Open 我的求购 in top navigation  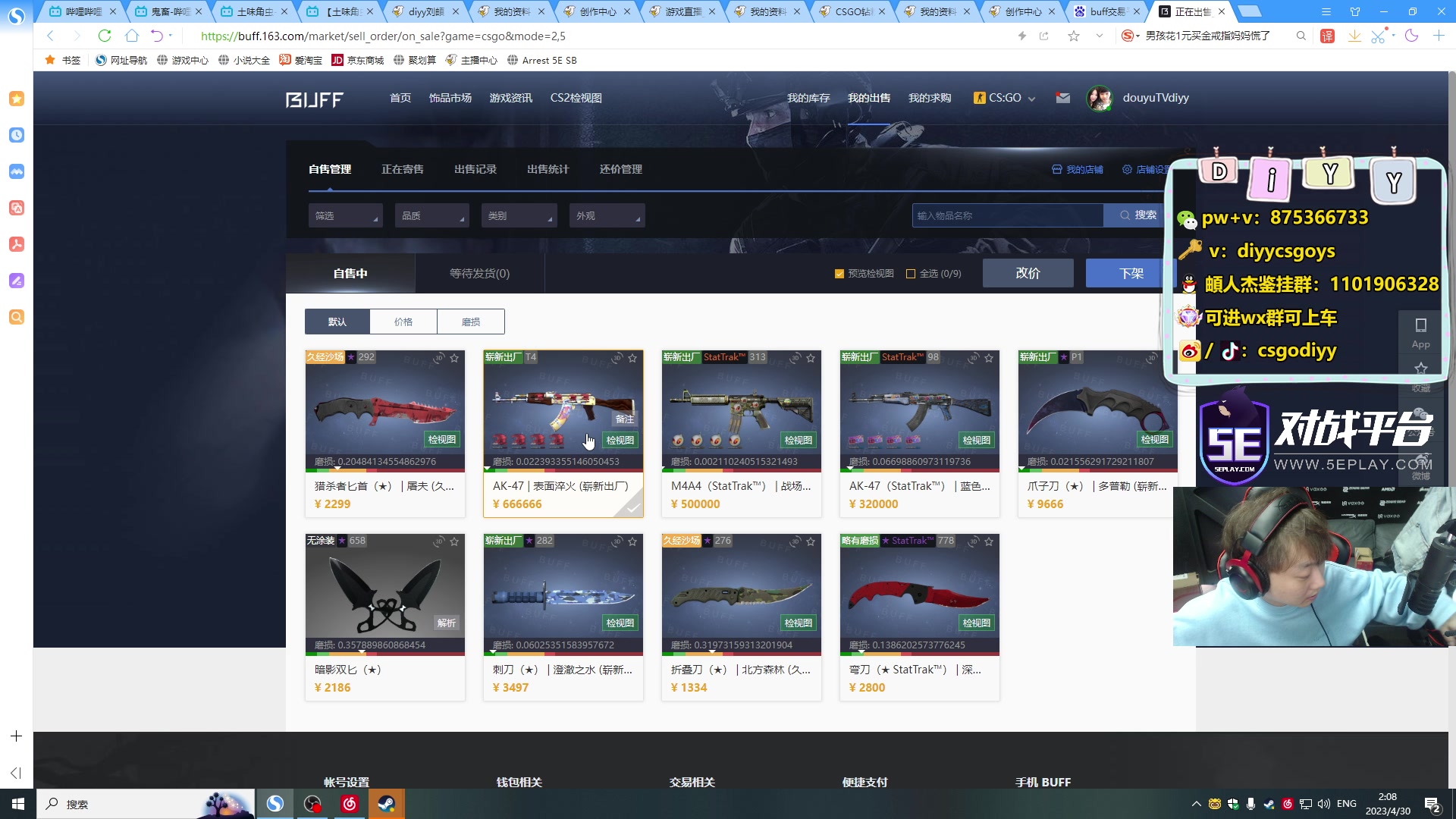(930, 98)
